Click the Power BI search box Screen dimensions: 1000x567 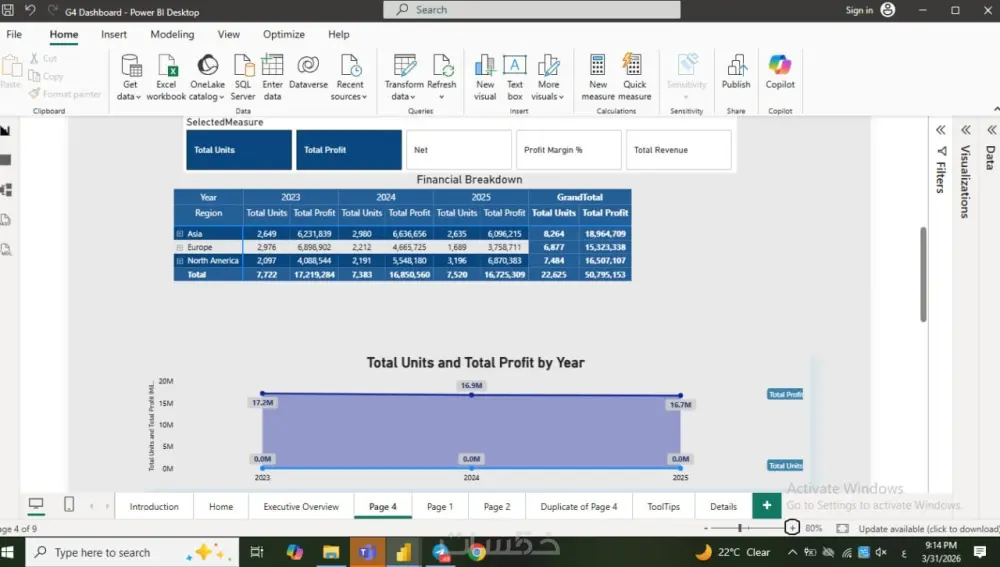coord(531,10)
